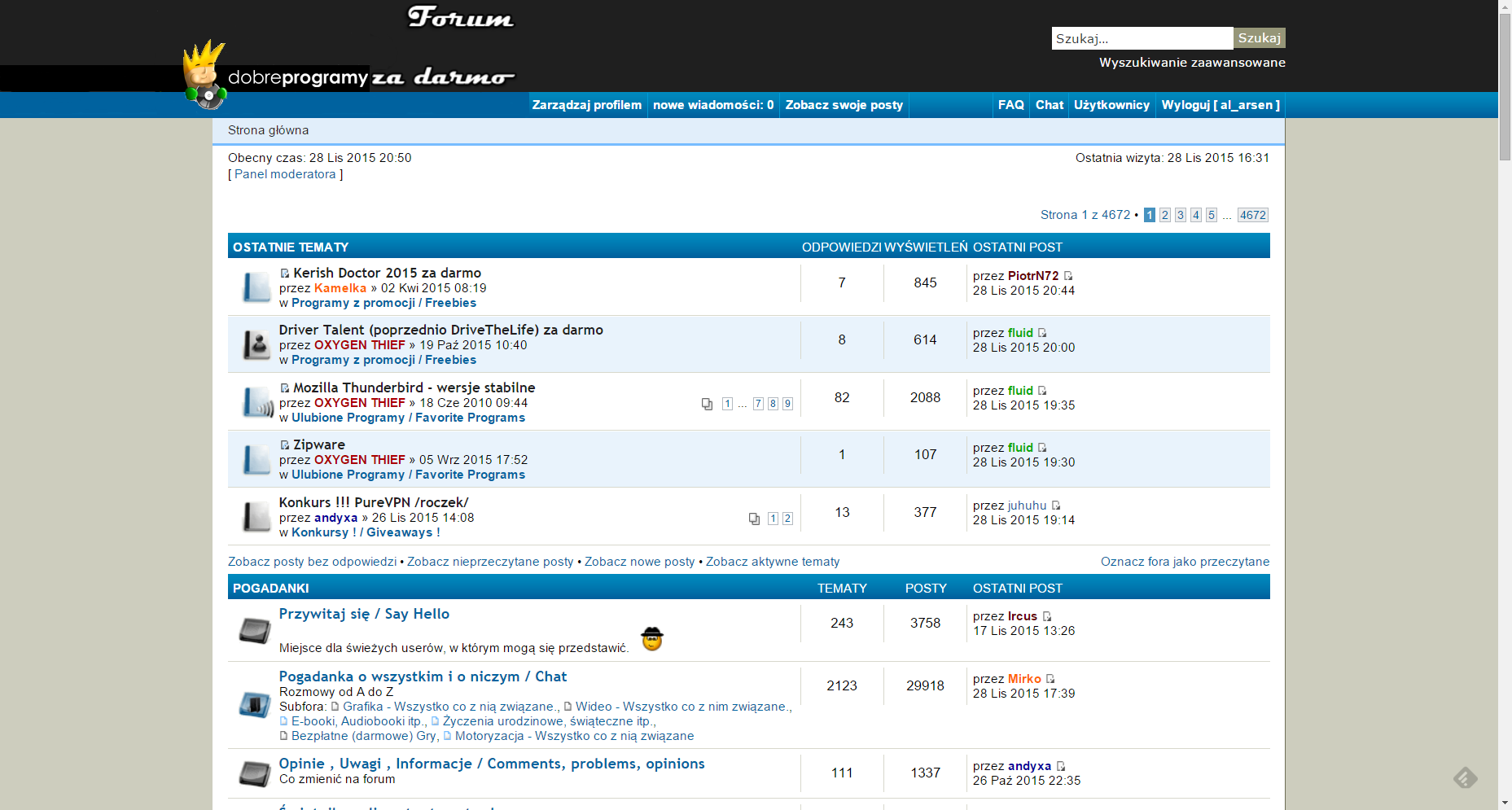Go to latest post icon next to juhuhu
The width and height of the screenshot is (1512, 810).
(1056, 506)
